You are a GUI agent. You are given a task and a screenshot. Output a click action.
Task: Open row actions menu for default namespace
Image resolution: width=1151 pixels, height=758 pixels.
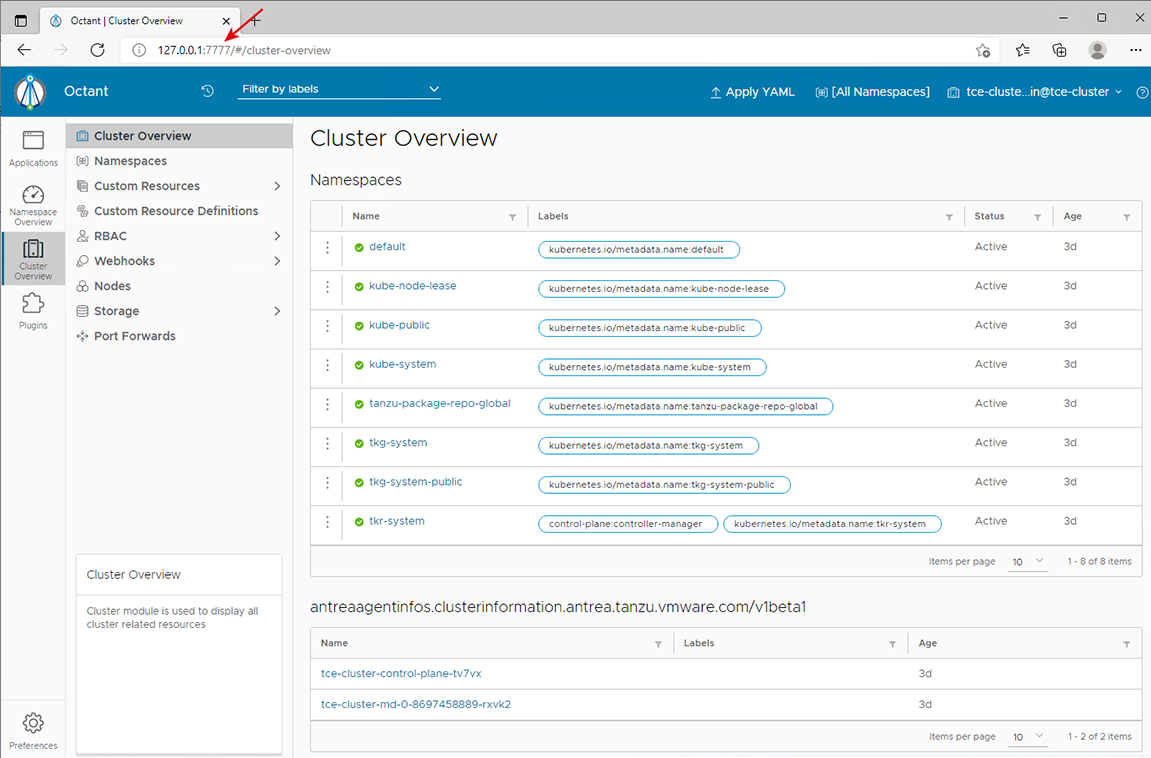coord(327,247)
